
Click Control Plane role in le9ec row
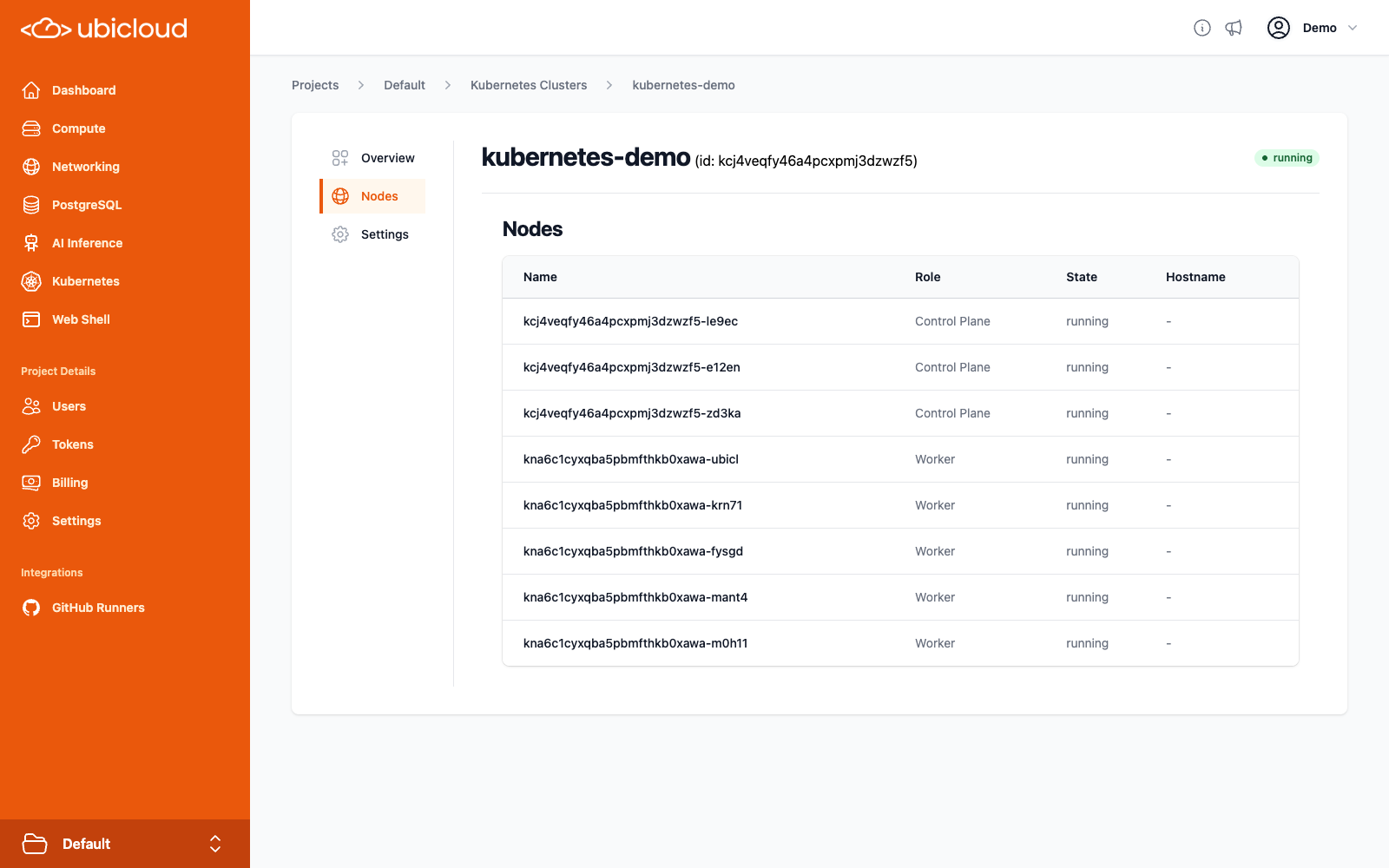click(952, 321)
